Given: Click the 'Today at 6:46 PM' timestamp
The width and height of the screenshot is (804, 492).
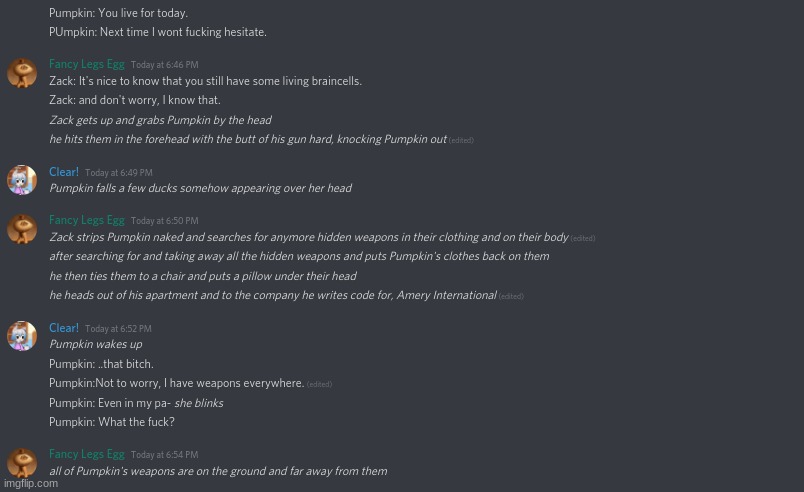Looking at the screenshot, I should 164,65.
